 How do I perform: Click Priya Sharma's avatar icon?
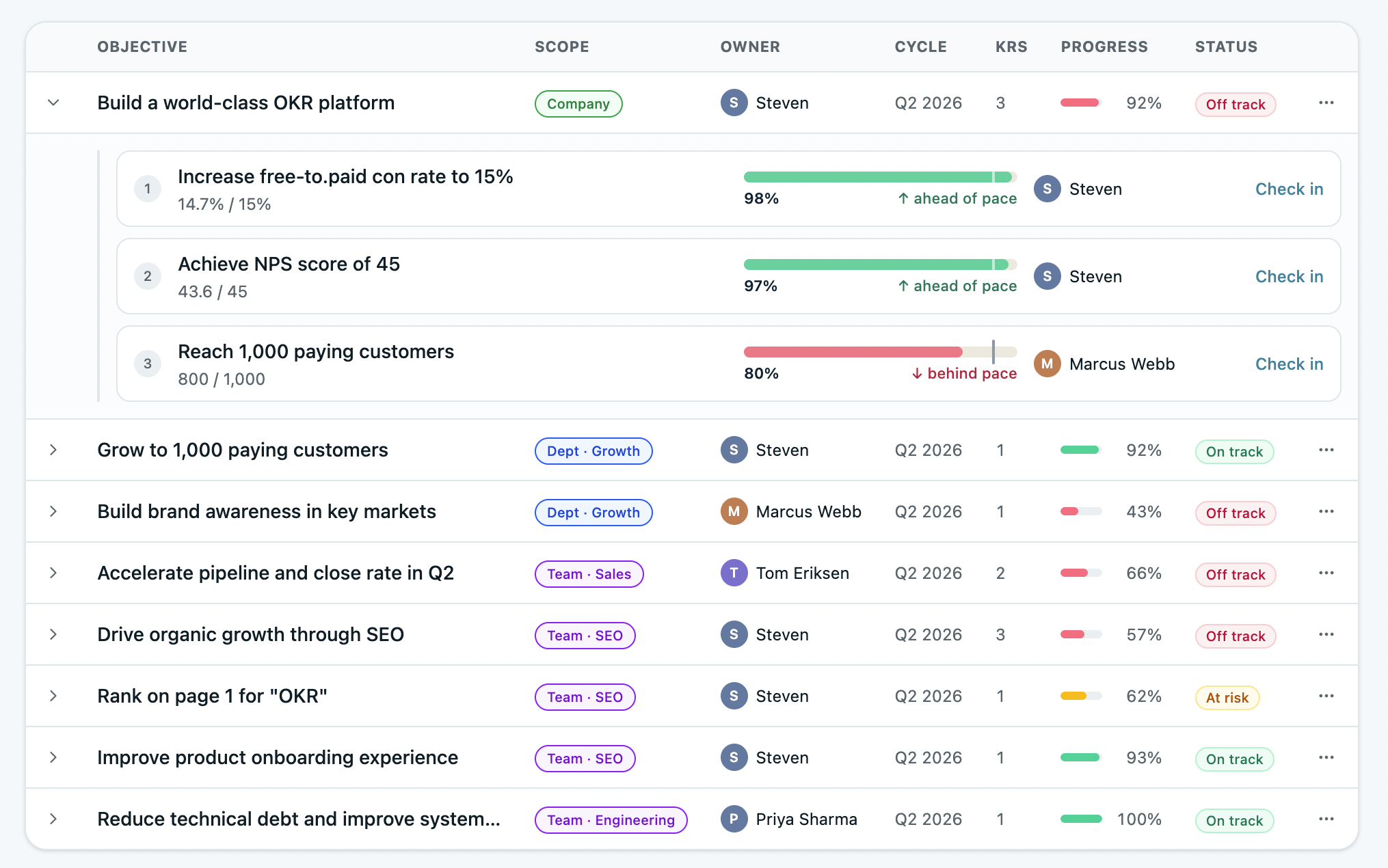(734, 819)
